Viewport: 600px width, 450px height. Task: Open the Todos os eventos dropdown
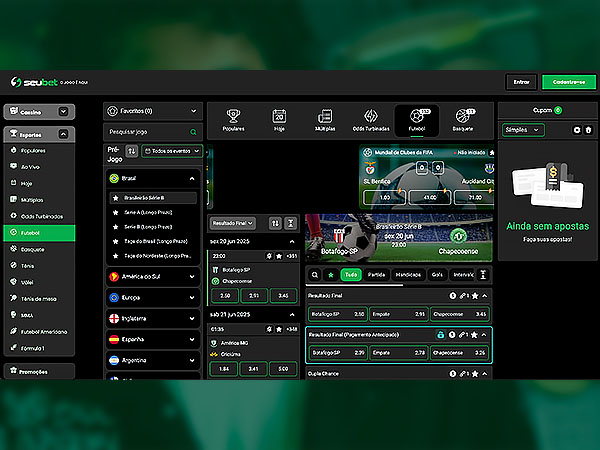point(172,151)
